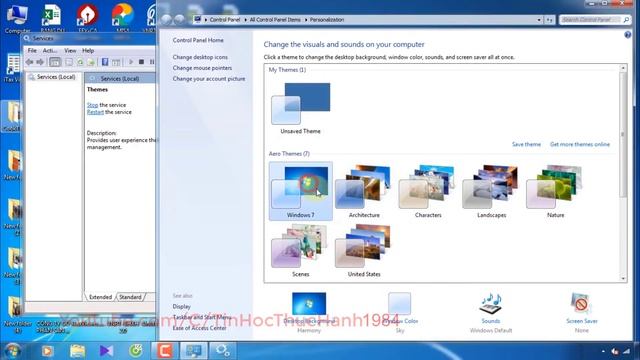640x360 pixels.
Task: Select the Scenes theme
Action: pyautogui.click(x=300, y=251)
